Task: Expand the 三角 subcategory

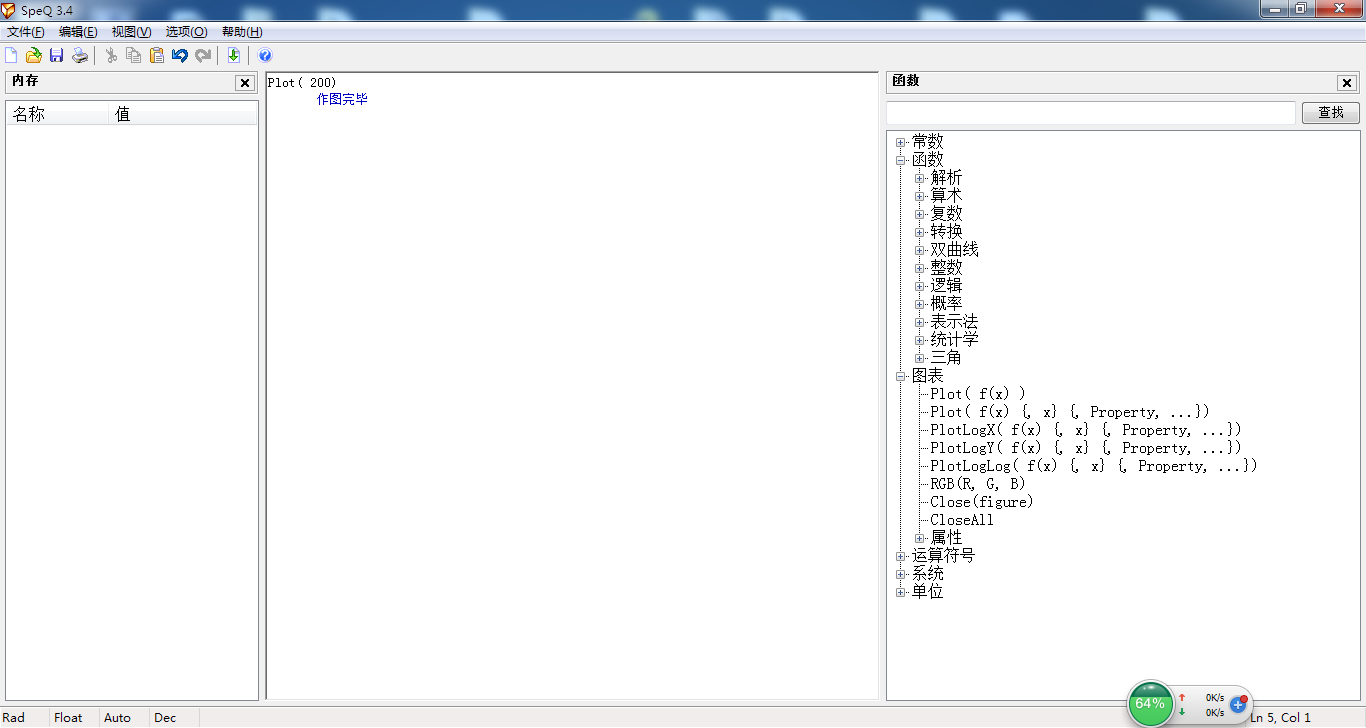Action: tap(921, 358)
